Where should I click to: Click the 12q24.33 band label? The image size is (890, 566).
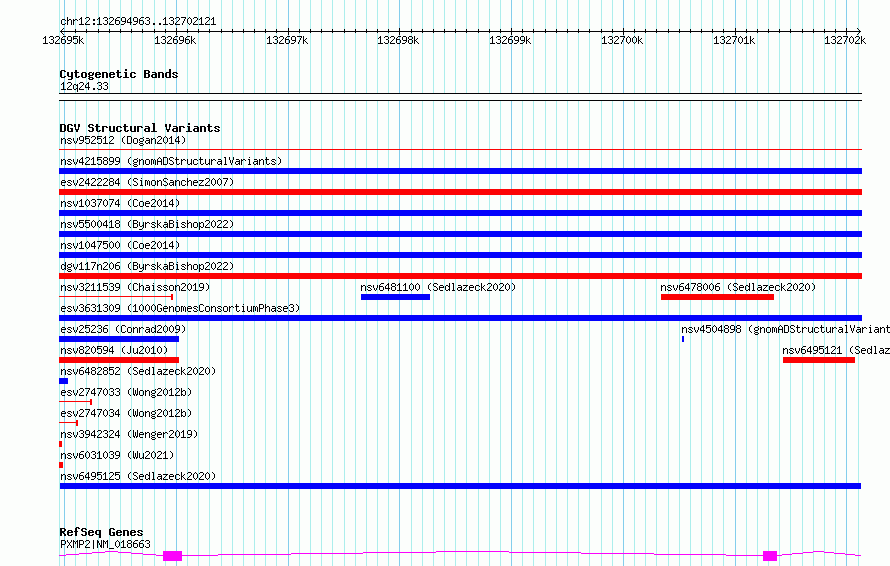point(84,86)
